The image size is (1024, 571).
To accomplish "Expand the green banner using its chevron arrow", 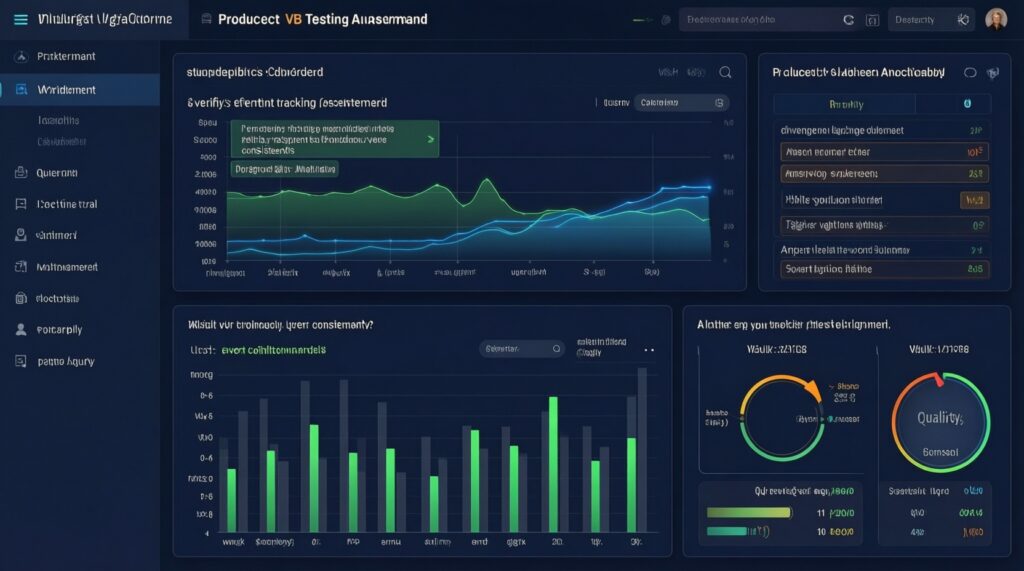I will [x=431, y=140].
